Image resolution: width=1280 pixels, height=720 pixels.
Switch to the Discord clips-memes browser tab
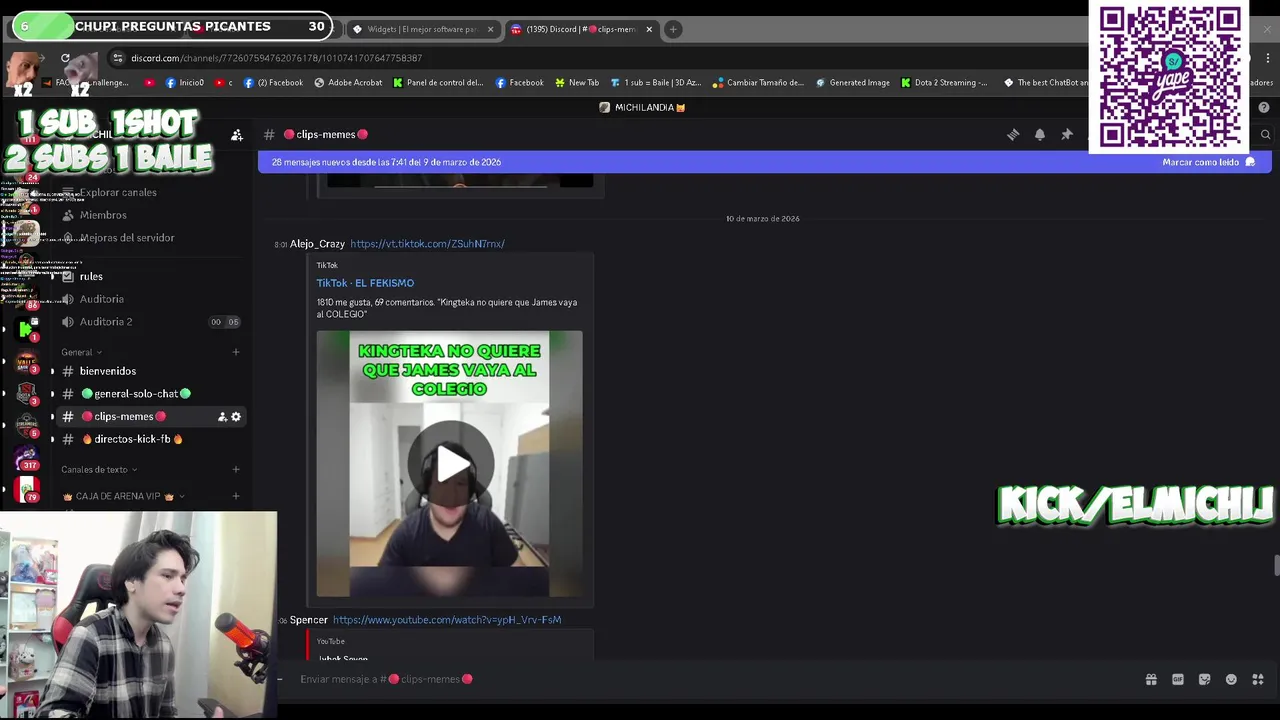pos(580,29)
